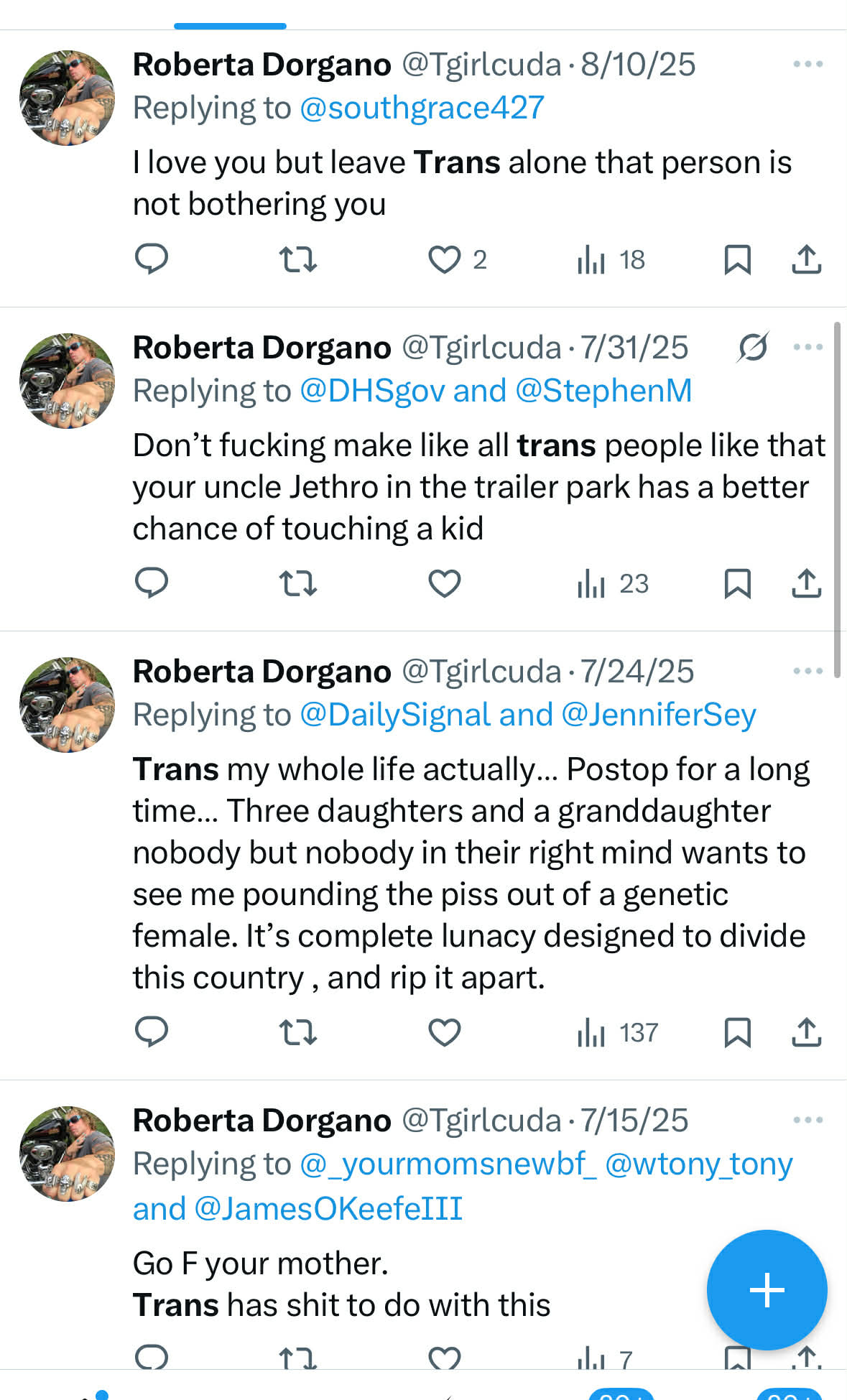Tap the blue compose tweet button
This screenshot has height=1400, width=847.
(767, 1289)
